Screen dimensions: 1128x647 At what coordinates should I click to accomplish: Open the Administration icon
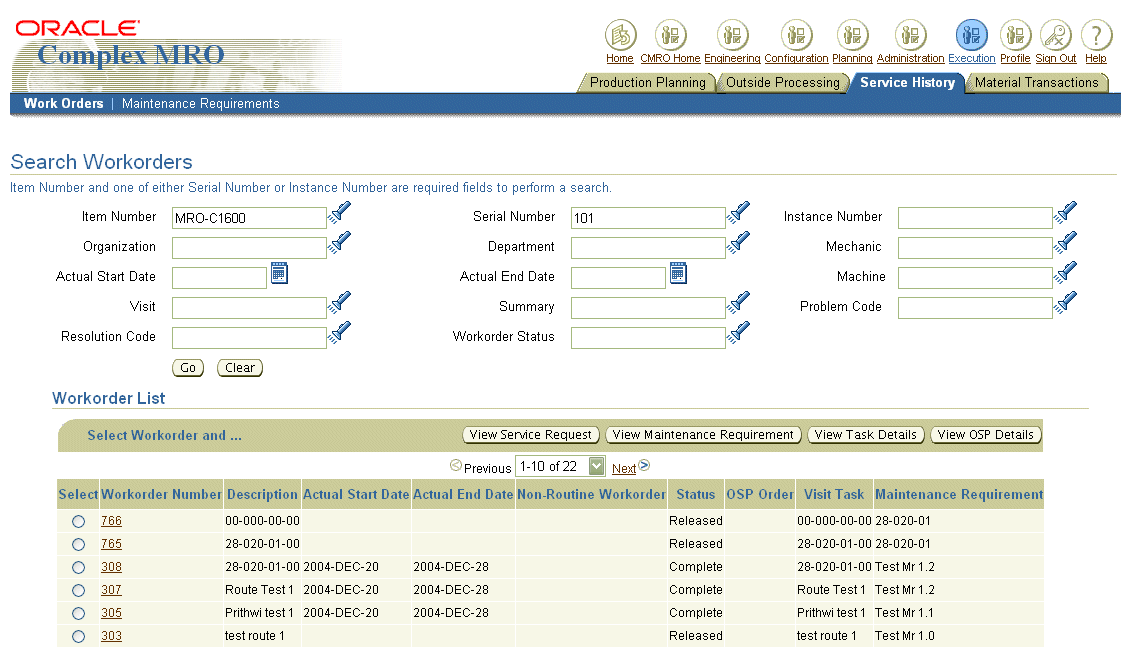pyautogui.click(x=911, y=35)
